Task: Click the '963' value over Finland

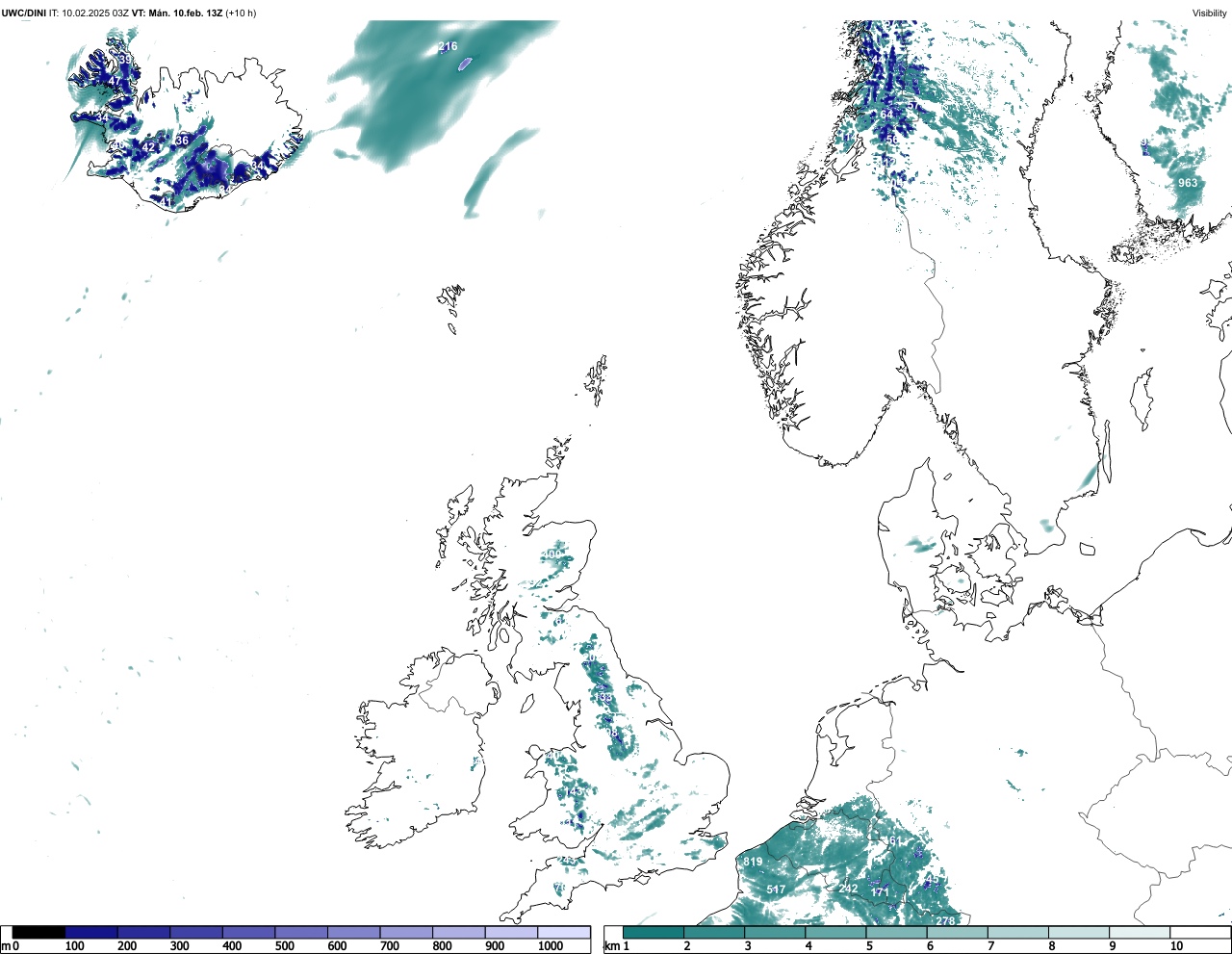Action: tap(1188, 183)
